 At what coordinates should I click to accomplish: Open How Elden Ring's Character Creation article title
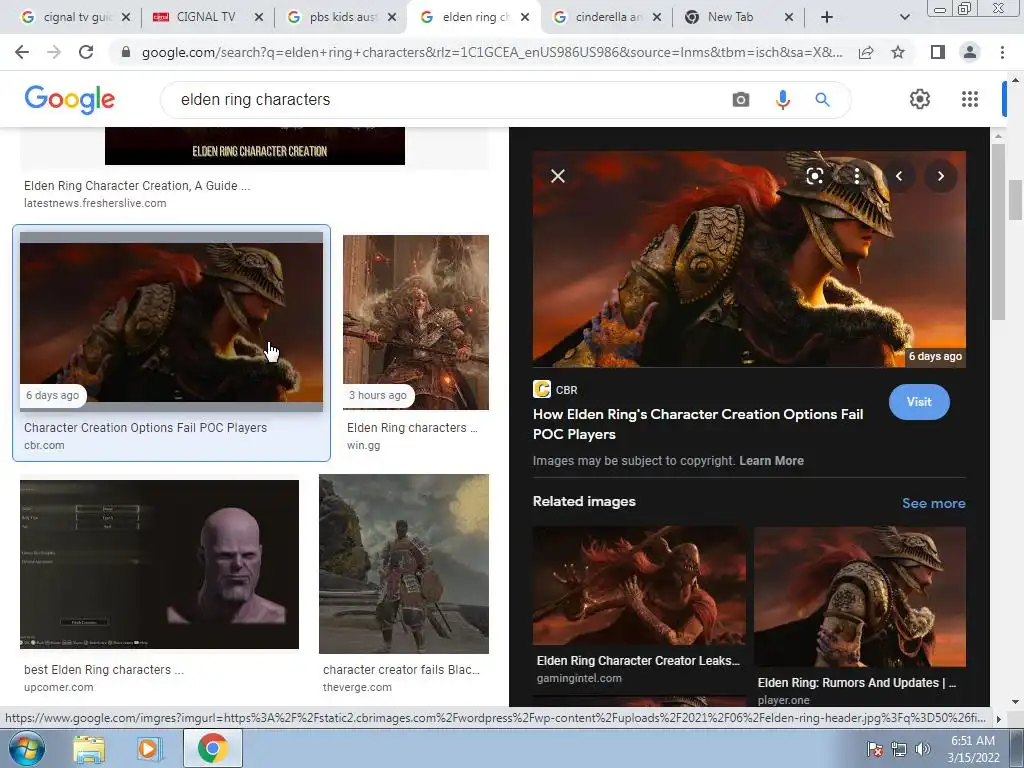[698, 424]
